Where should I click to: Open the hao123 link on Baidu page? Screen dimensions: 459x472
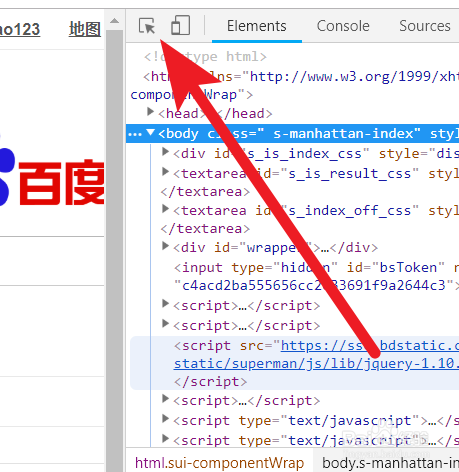coord(20,29)
